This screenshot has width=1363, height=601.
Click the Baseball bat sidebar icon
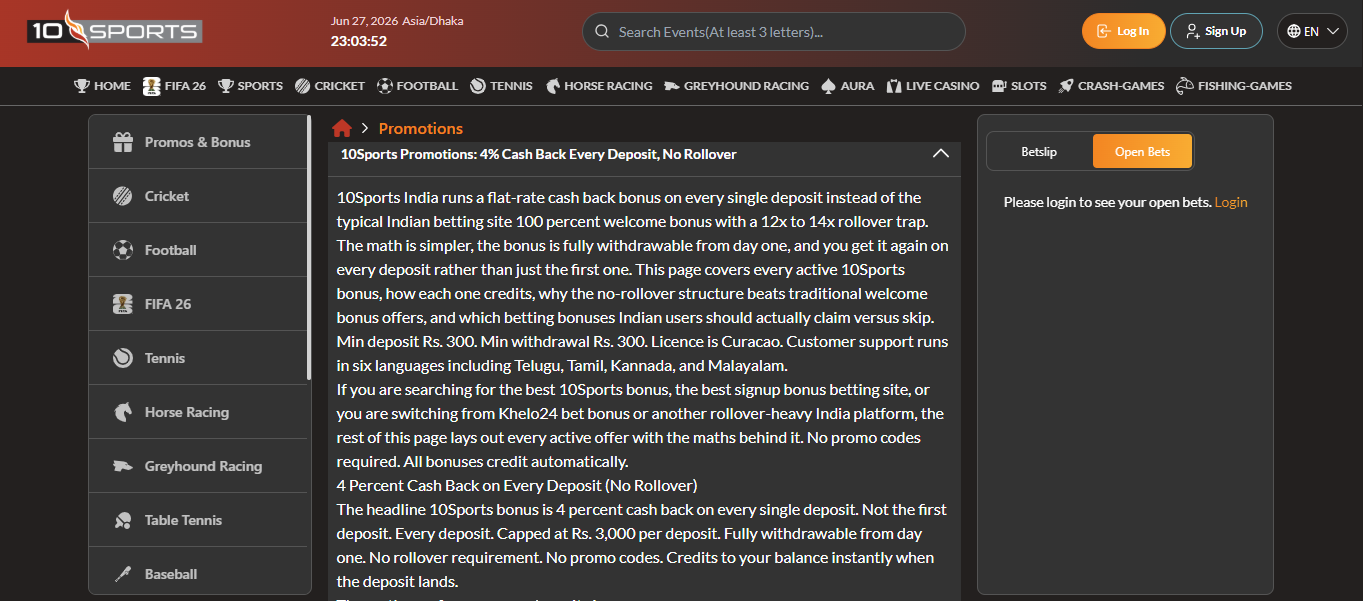123,574
